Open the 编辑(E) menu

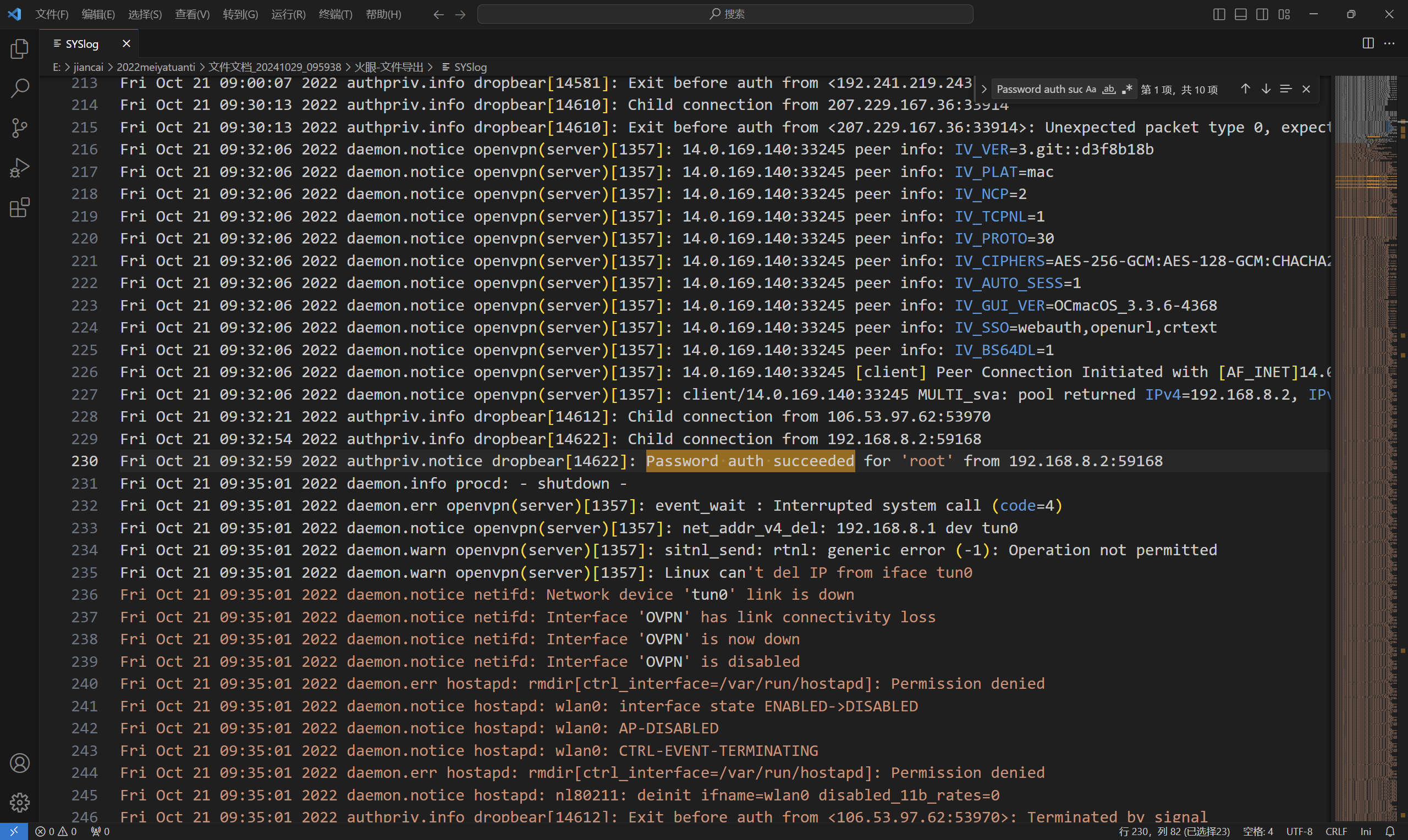pyautogui.click(x=98, y=14)
